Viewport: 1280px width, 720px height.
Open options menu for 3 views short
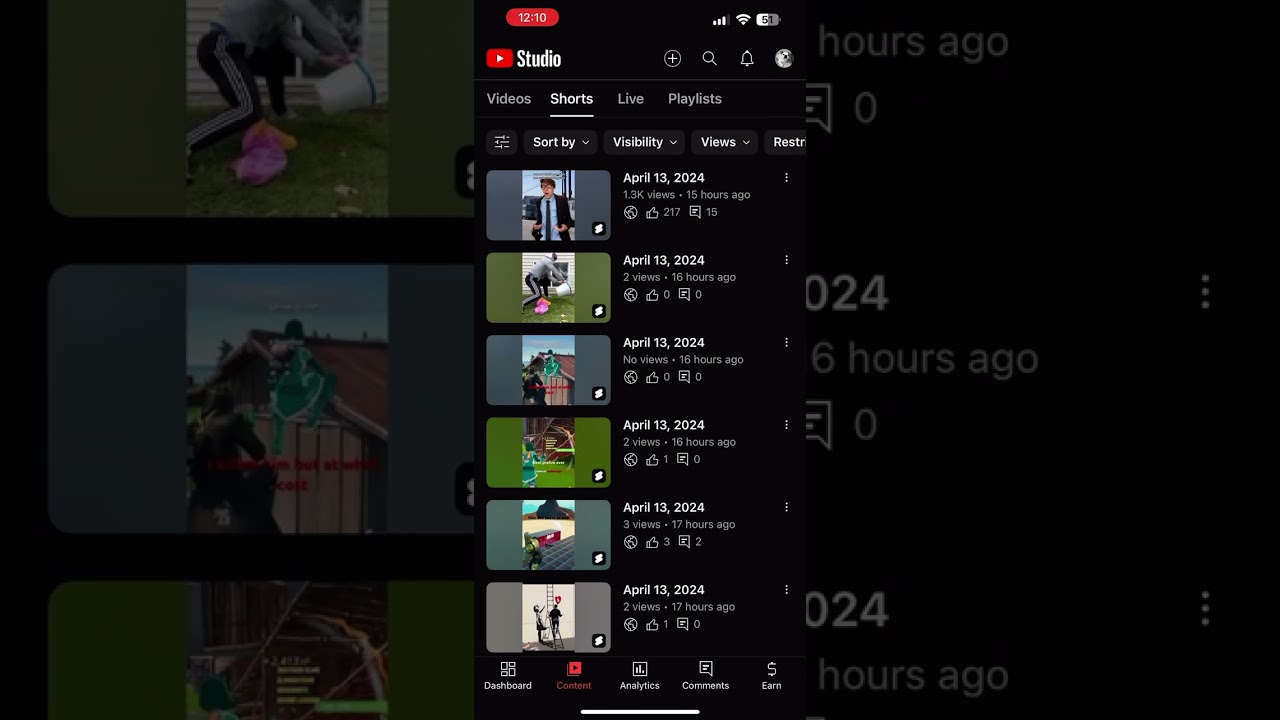coord(786,508)
